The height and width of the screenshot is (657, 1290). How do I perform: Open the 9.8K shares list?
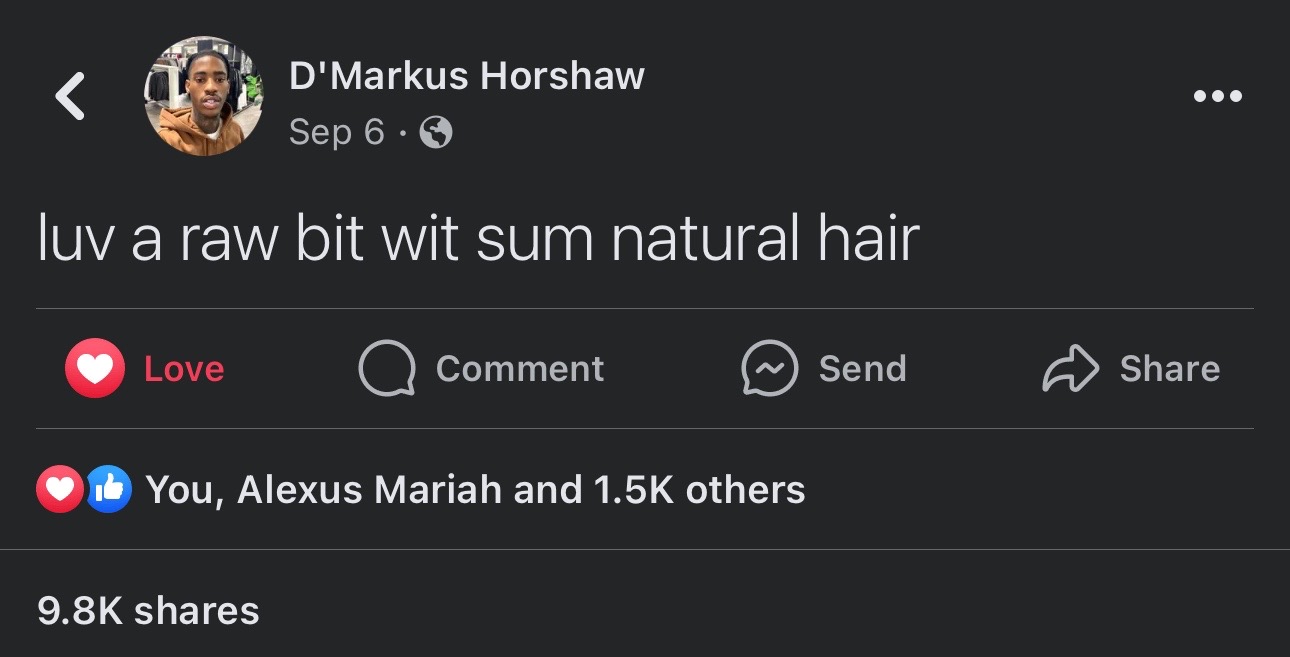(148, 610)
